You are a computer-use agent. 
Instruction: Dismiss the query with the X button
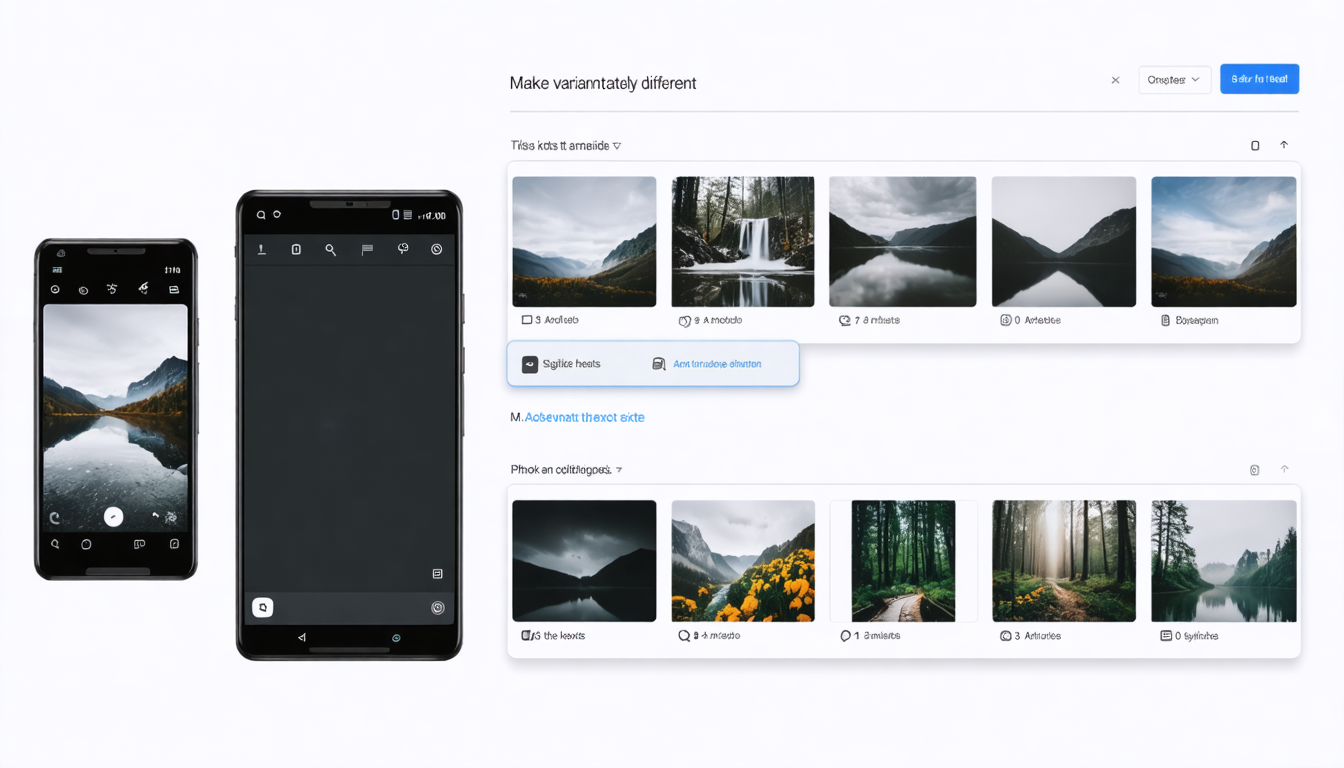[x=1115, y=79]
